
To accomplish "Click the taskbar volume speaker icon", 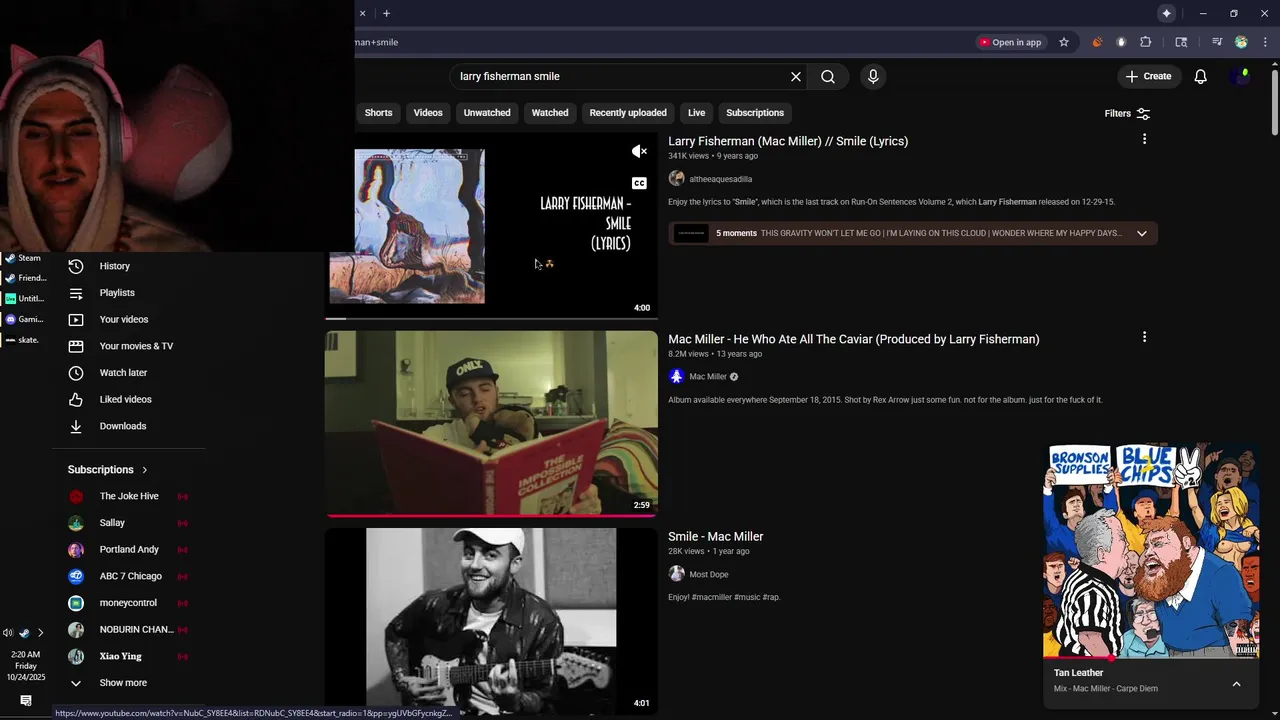I will pos(8,633).
